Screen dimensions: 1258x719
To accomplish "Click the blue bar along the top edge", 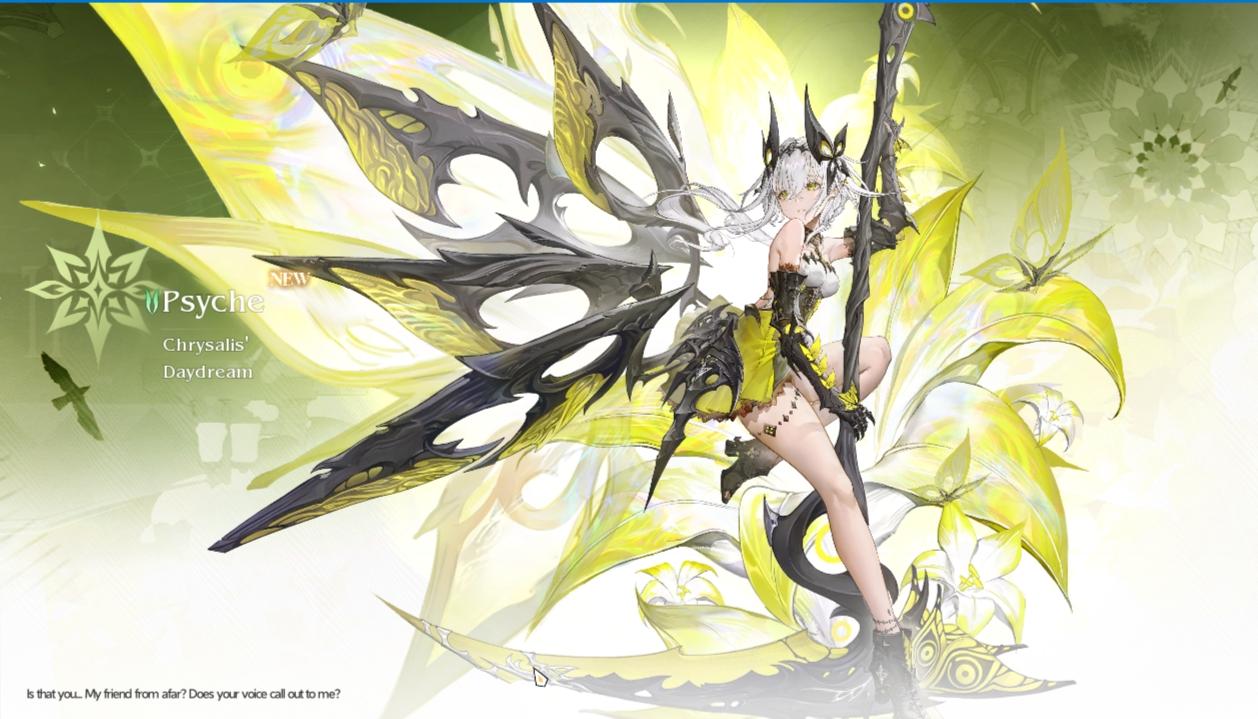I will coord(629,2).
